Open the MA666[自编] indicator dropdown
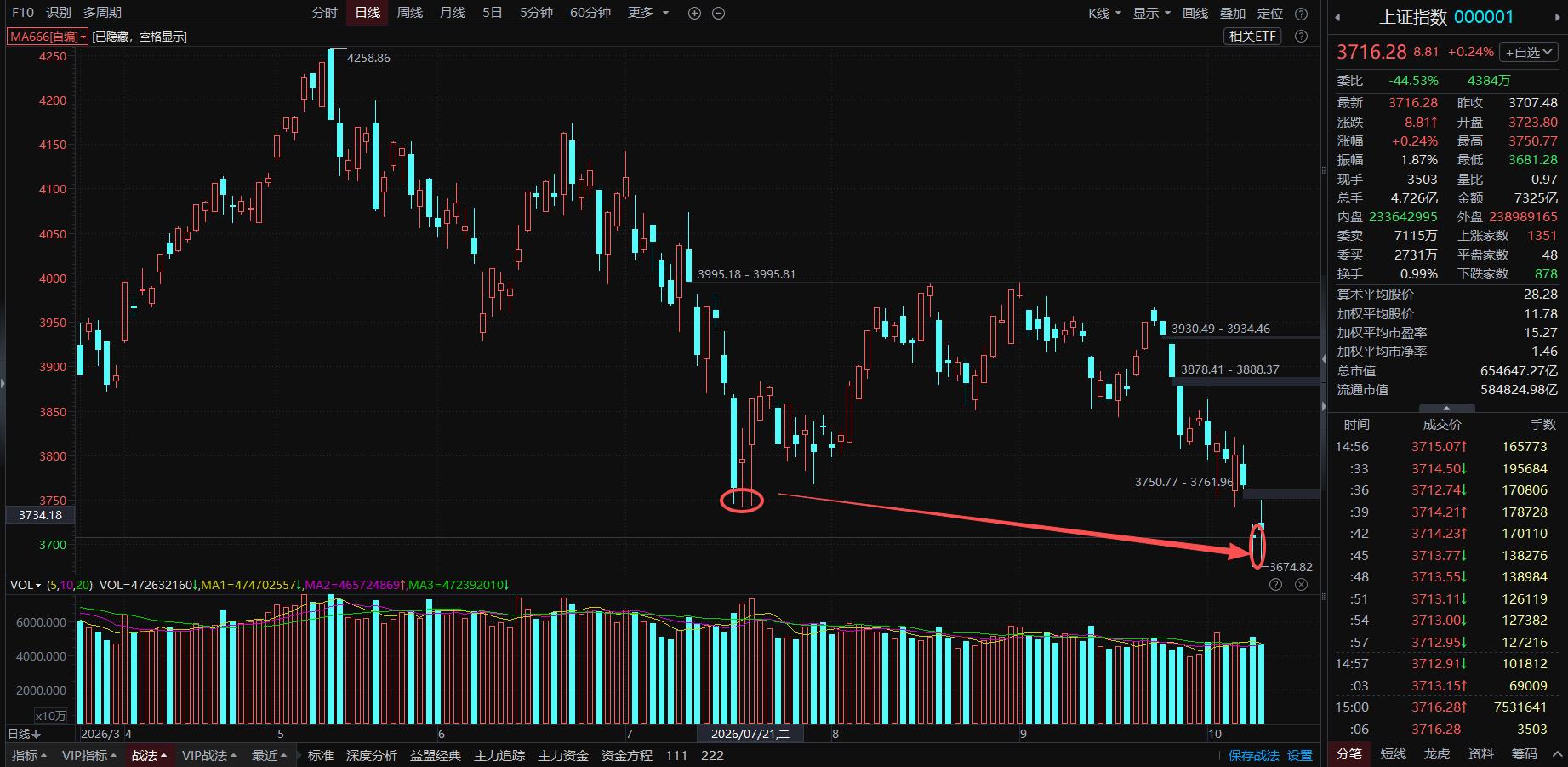Screen dimensions: 1568x767 [x=48, y=37]
